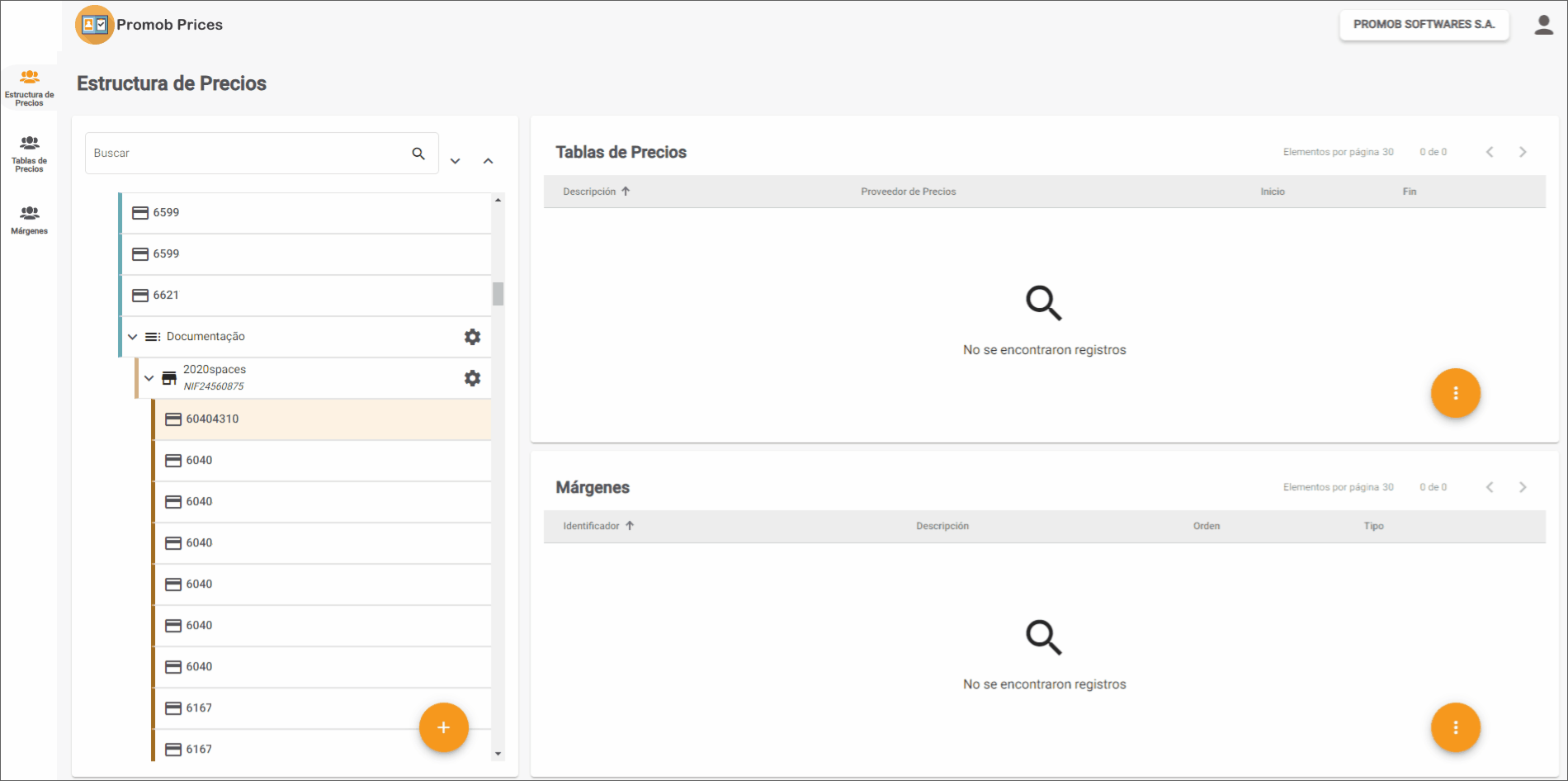Open Márgenes sidebar section
Image resolution: width=1568 pixels, height=781 pixels.
click(29, 220)
